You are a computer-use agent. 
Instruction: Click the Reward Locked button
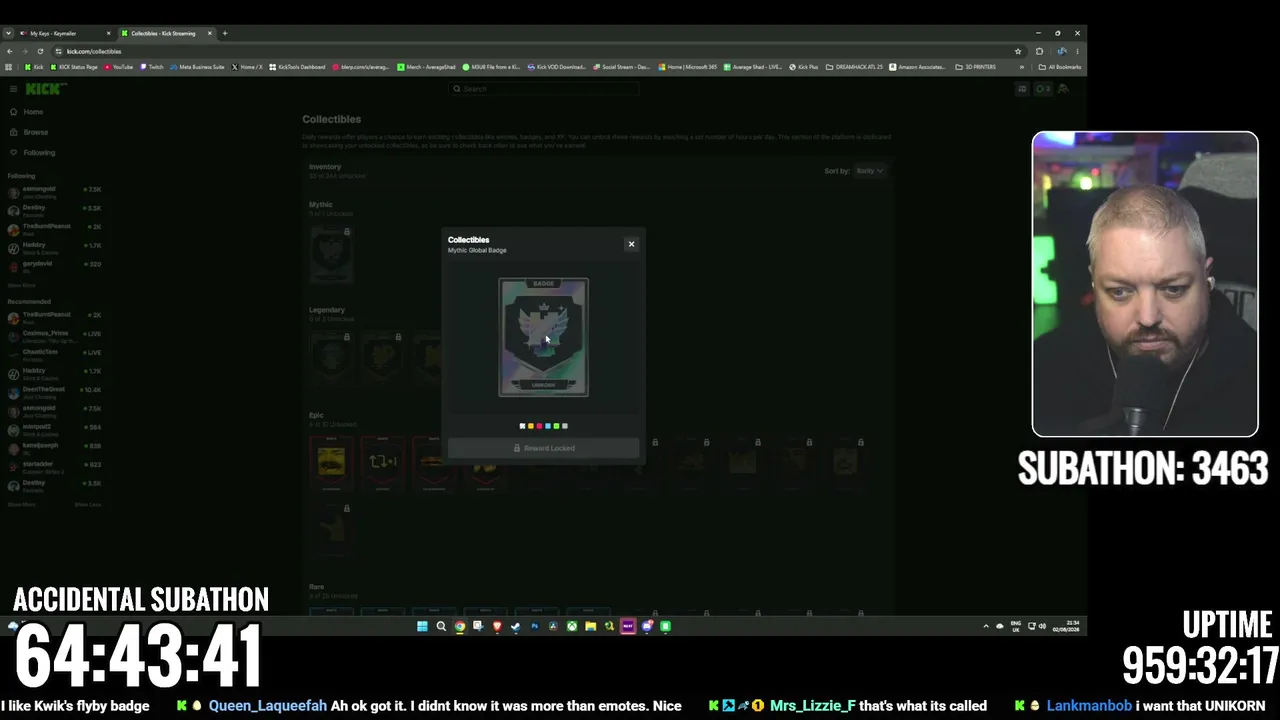[544, 448]
